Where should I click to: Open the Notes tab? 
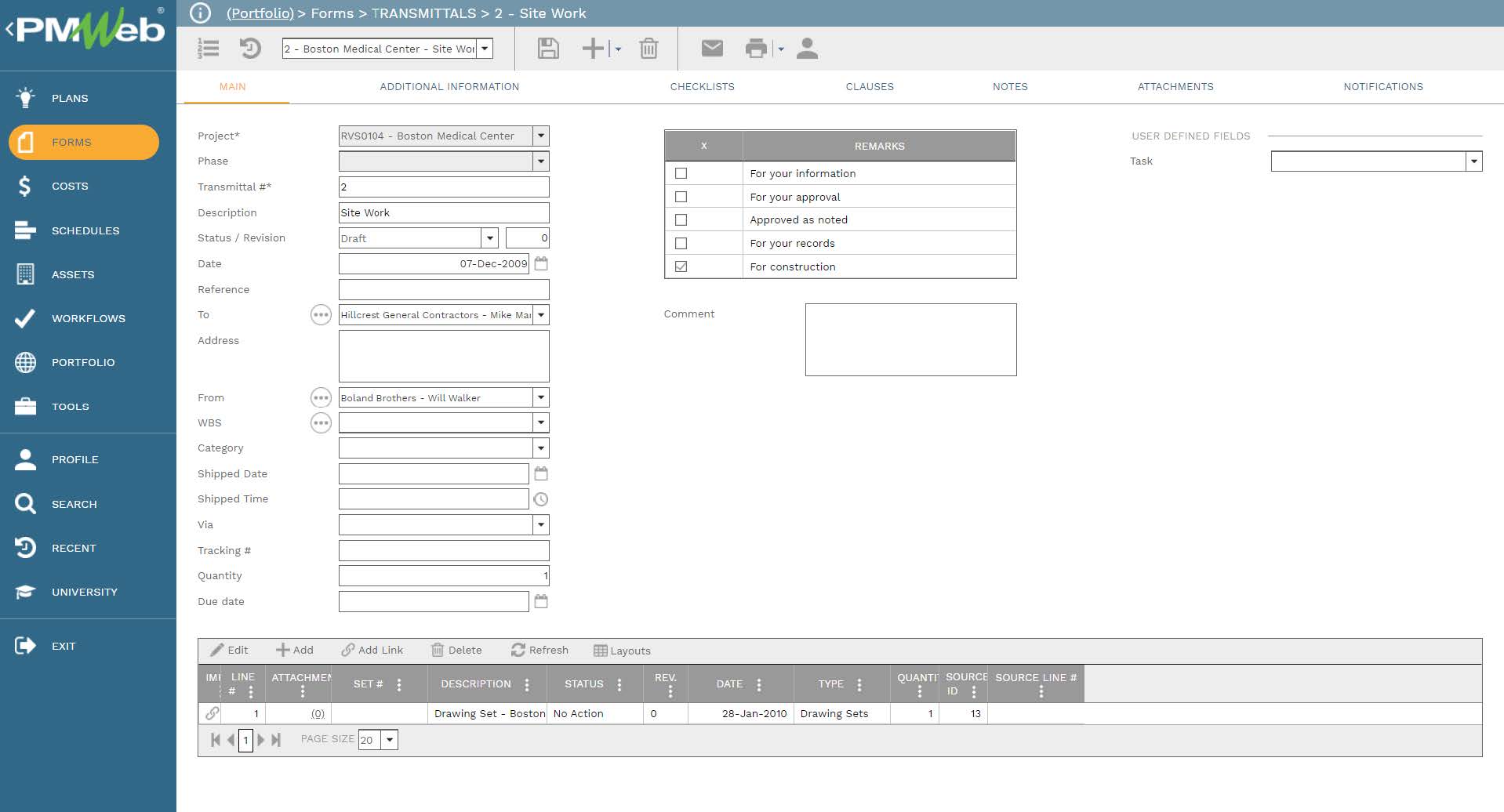click(1010, 87)
